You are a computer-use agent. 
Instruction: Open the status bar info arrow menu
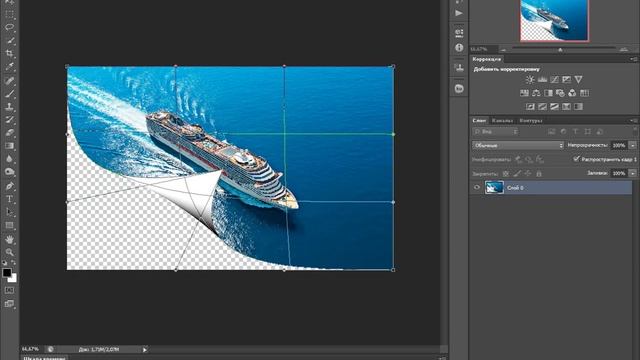coord(144,349)
